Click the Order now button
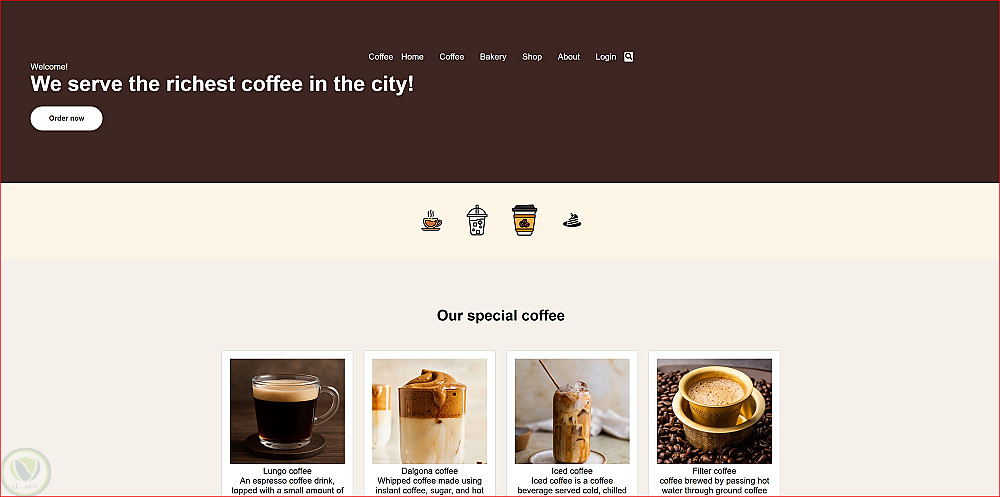The width and height of the screenshot is (1000, 497). pyautogui.click(x=66, y=119)
